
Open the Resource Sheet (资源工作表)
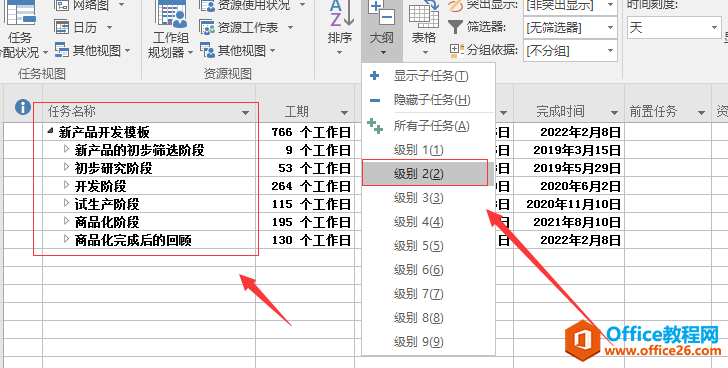[246, 27]
